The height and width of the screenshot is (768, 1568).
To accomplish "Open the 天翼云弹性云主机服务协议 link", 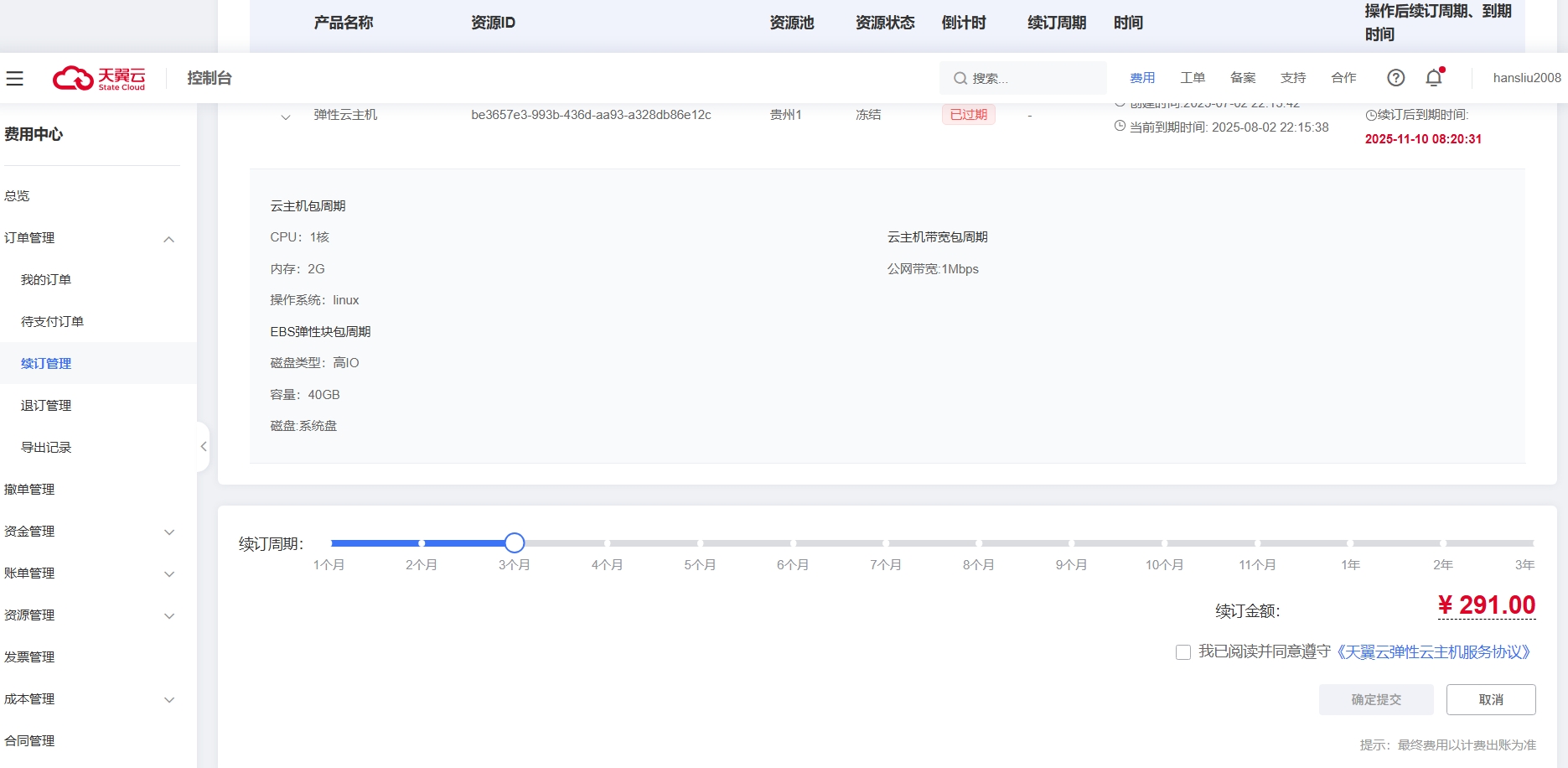I will click(1434, 652).
